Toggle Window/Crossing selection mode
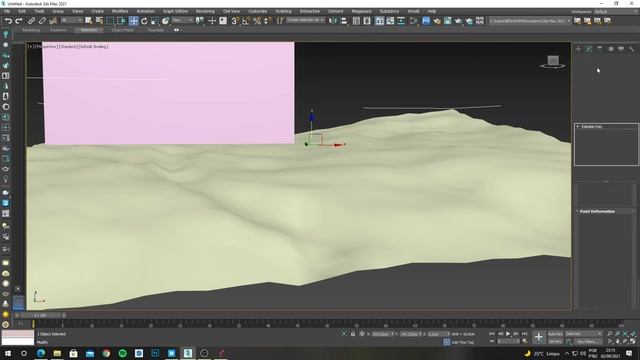Image resolution: width=640 pixels, height=360 pixels. [121, 20]
